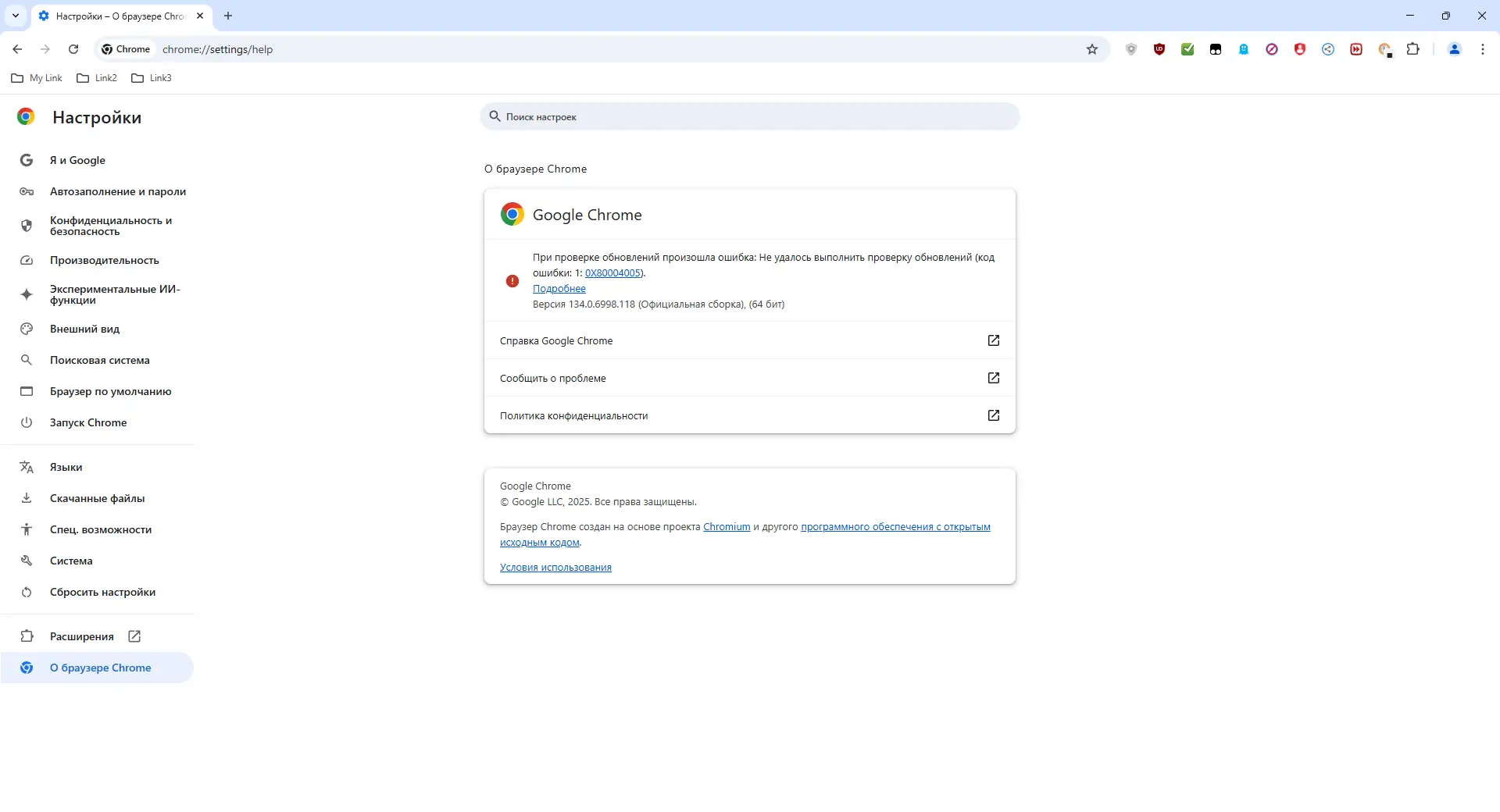This screenshot has width=1500, height=812.
Task: Click the address bar URL chrome://settings/help
Action: [218, 49]
